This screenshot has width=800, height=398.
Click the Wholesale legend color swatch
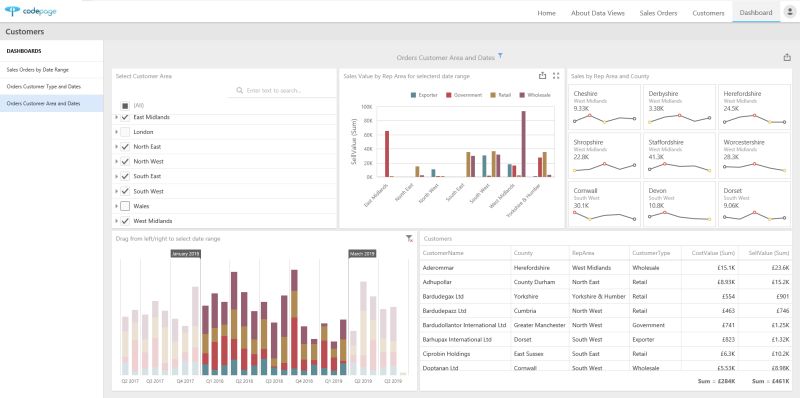tap(522, 95)
